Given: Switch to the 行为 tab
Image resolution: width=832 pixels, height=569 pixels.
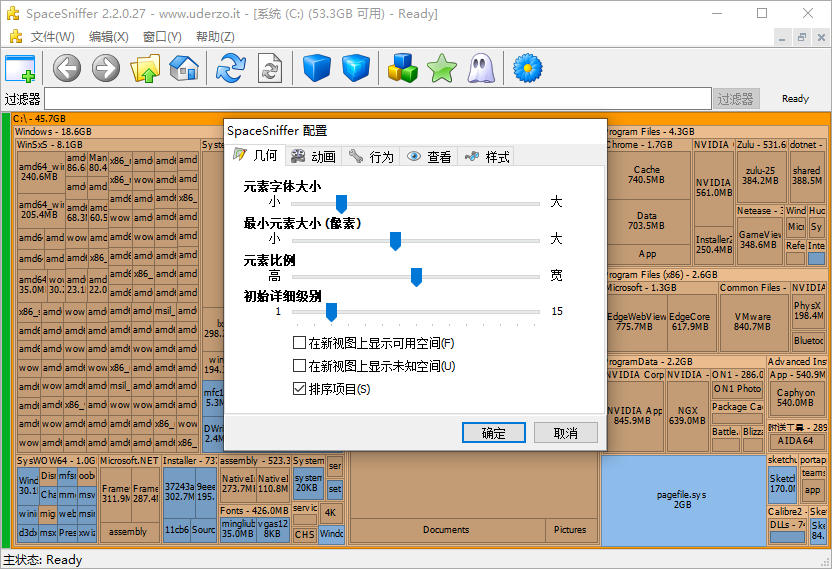Looking at the screenshot, I should point(371,156).
